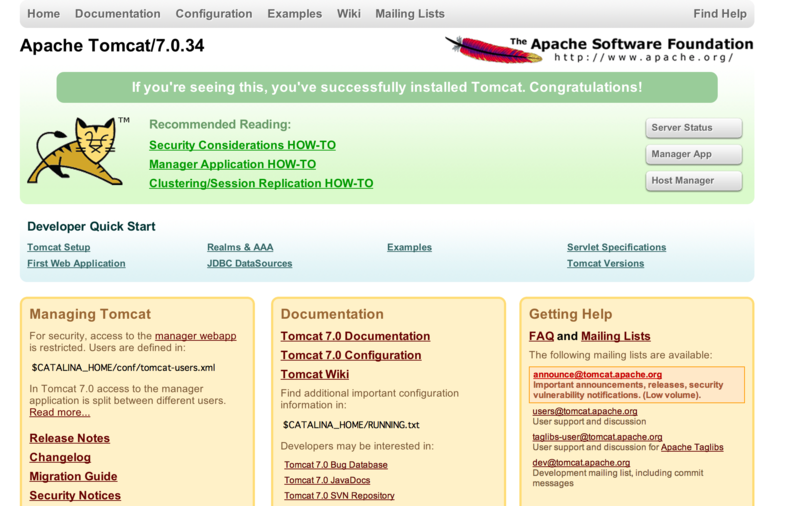
Task: Click the Read more... link
Action: pos(60,413)
